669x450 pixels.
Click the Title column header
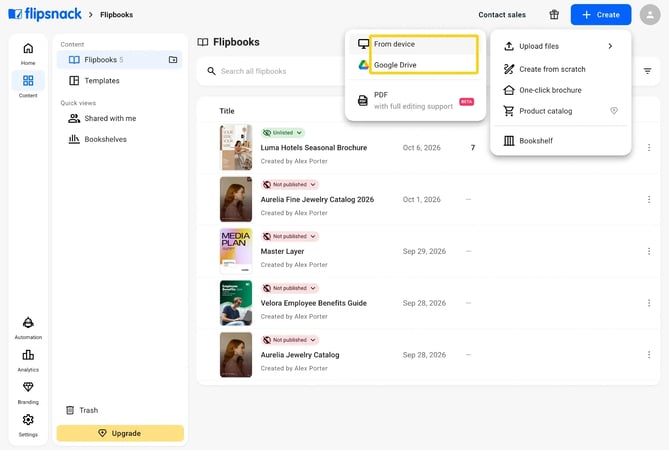227,111
